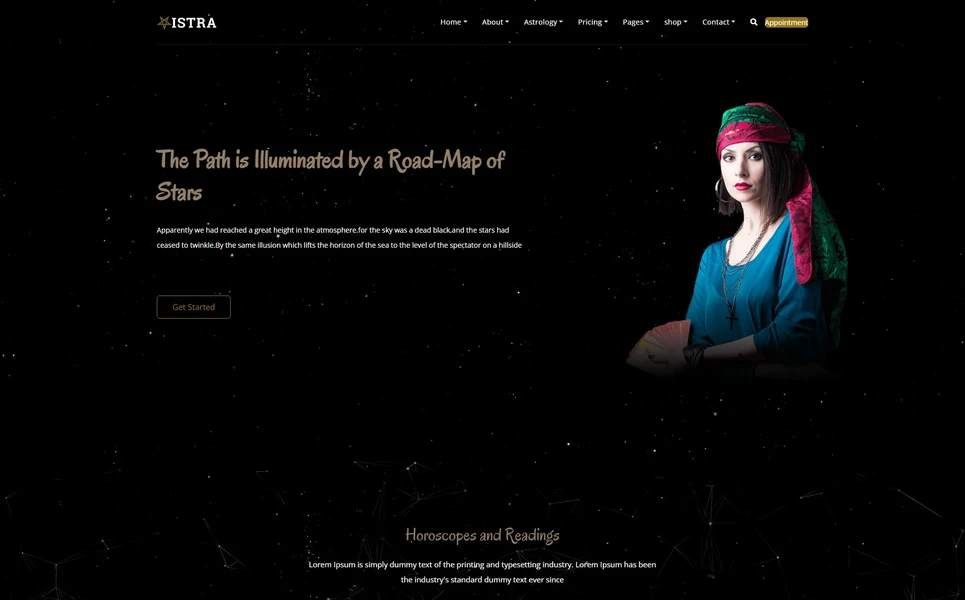Open the Pages dropdown menu
Screen dimensions: 965x600
pos(634,21)
